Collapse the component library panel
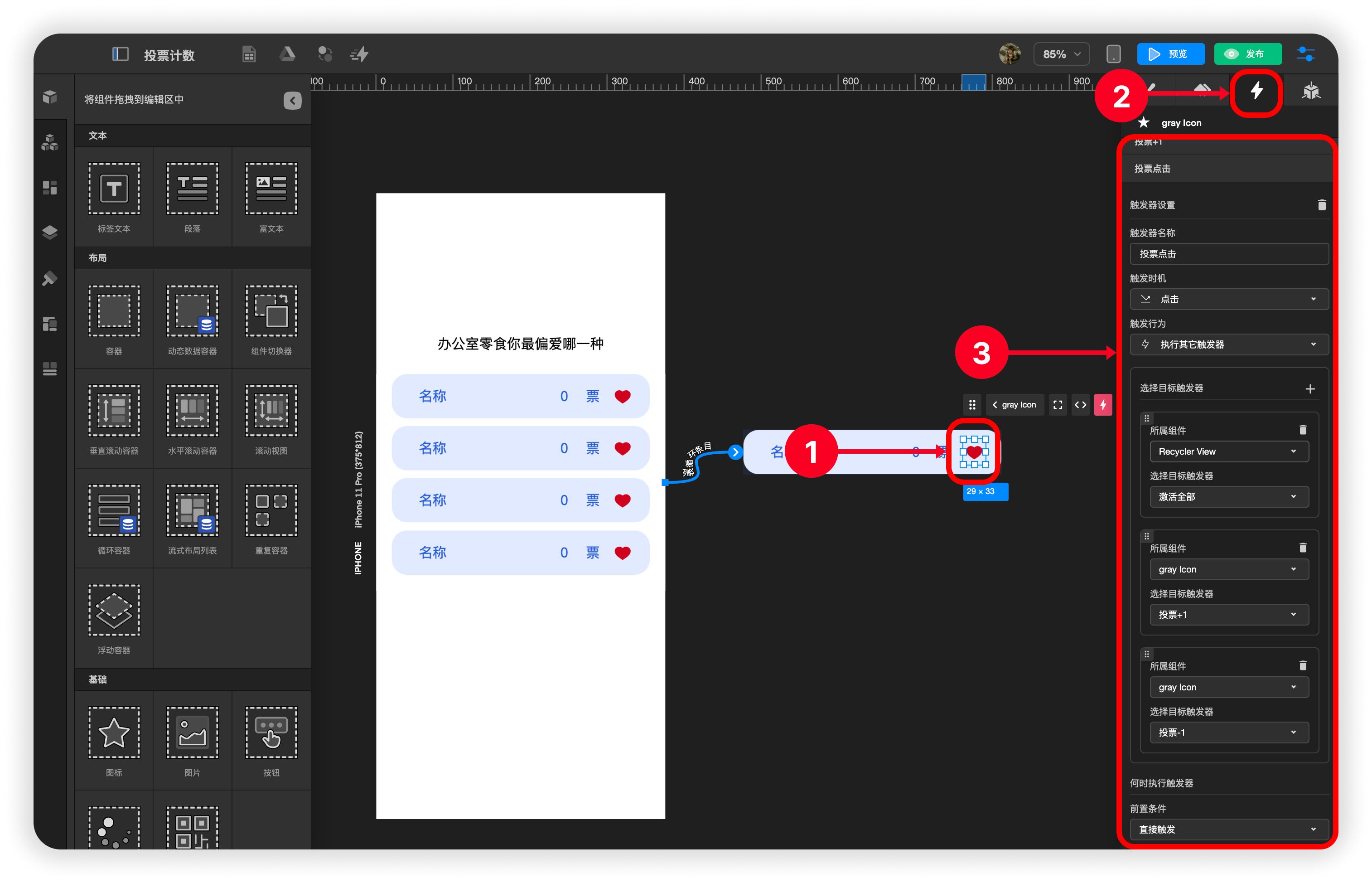 [x=292, y=100]
